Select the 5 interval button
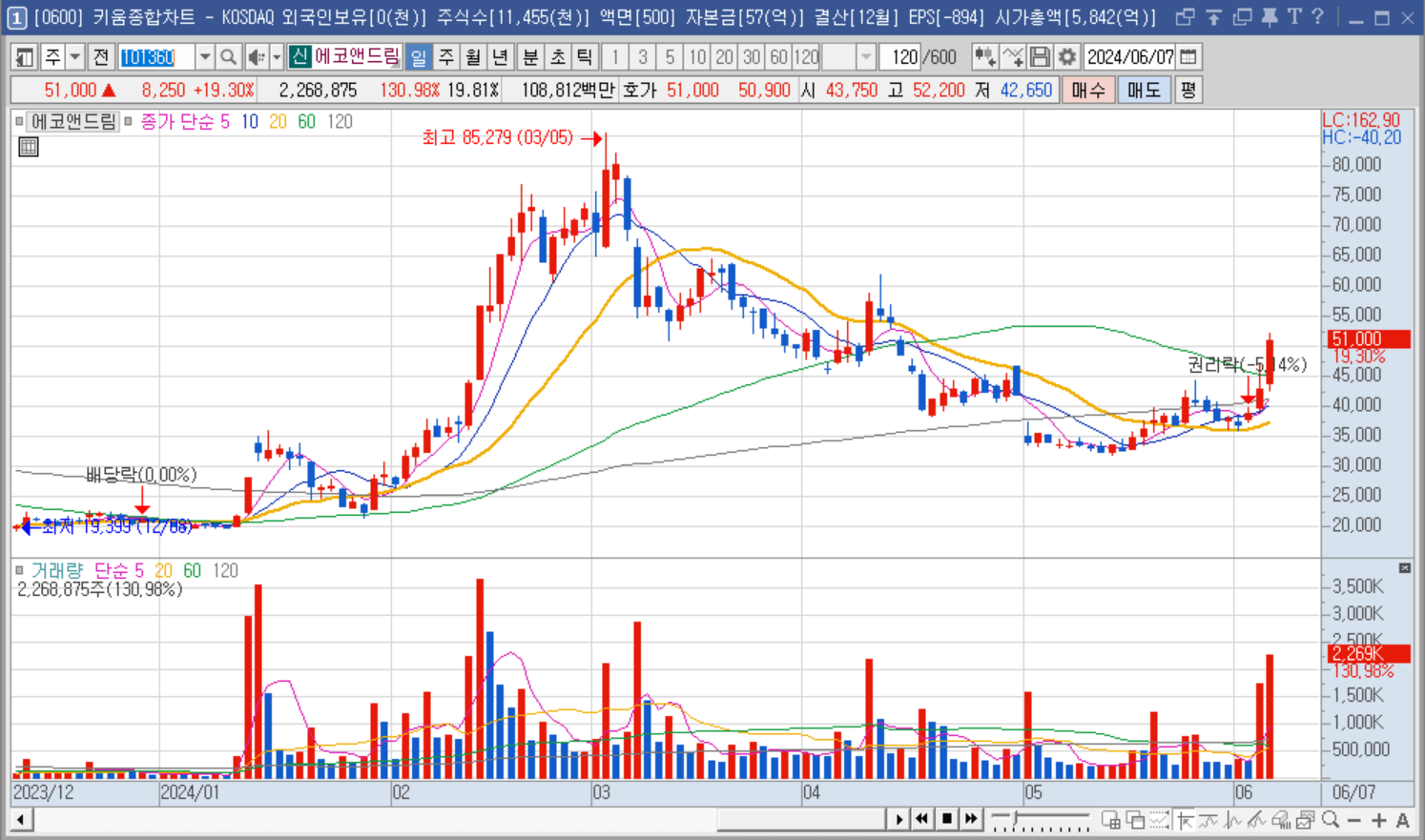 (670, 57)
